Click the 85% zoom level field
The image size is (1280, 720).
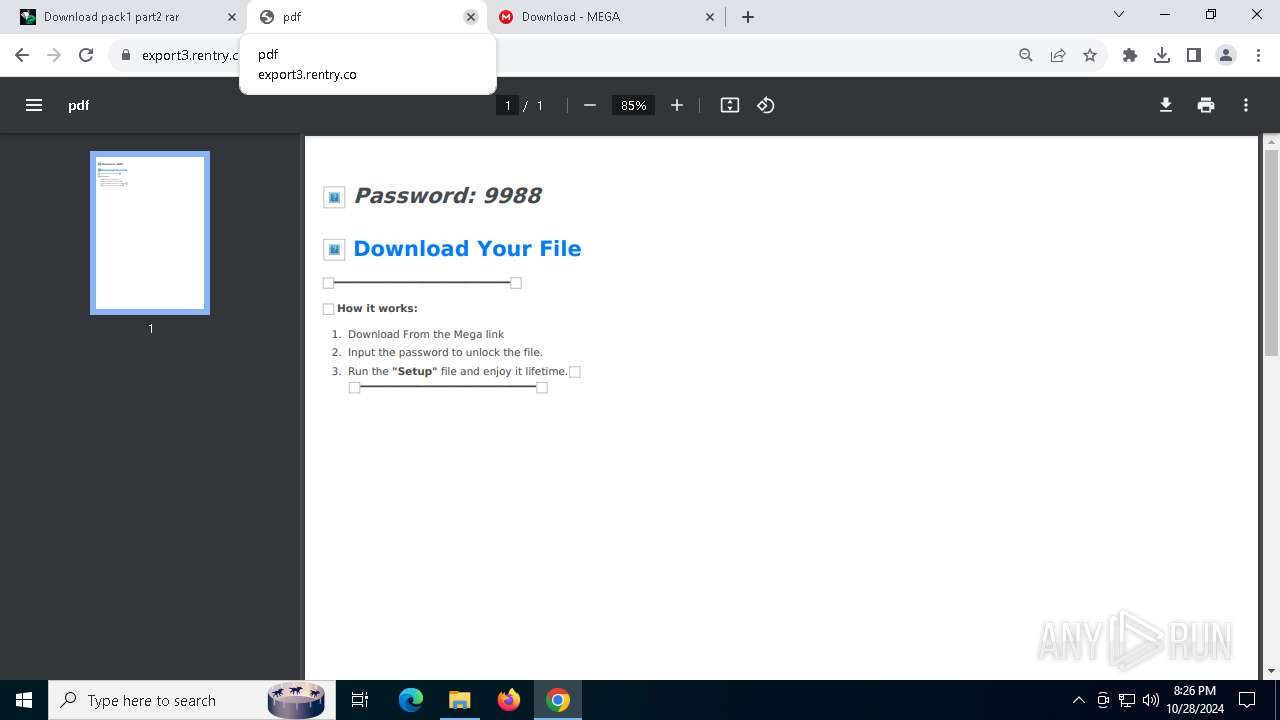633,105
